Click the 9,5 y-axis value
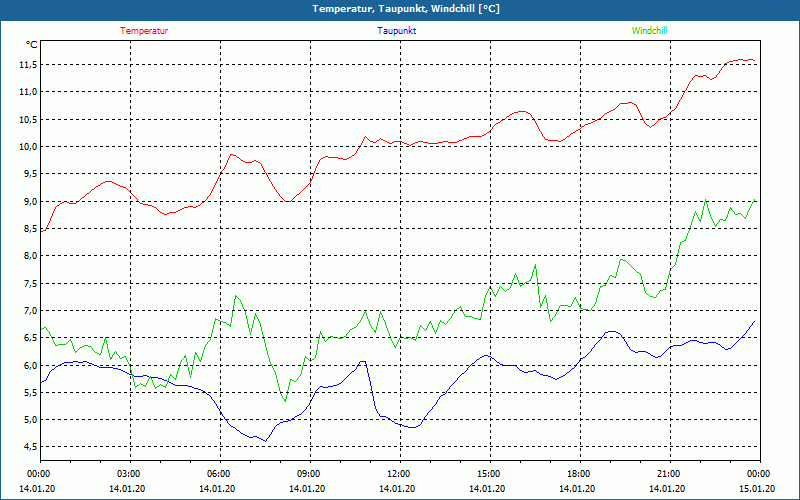The width and height of the screenshot is (800, 500). tap(31, 174)
